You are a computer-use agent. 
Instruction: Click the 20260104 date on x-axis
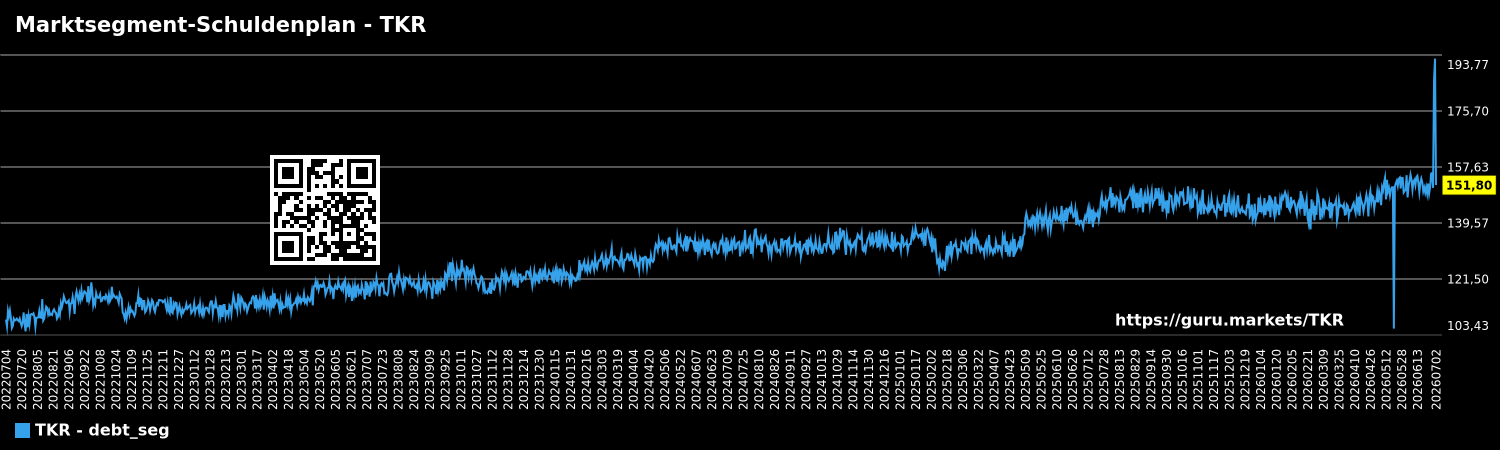coord(1261,378)
